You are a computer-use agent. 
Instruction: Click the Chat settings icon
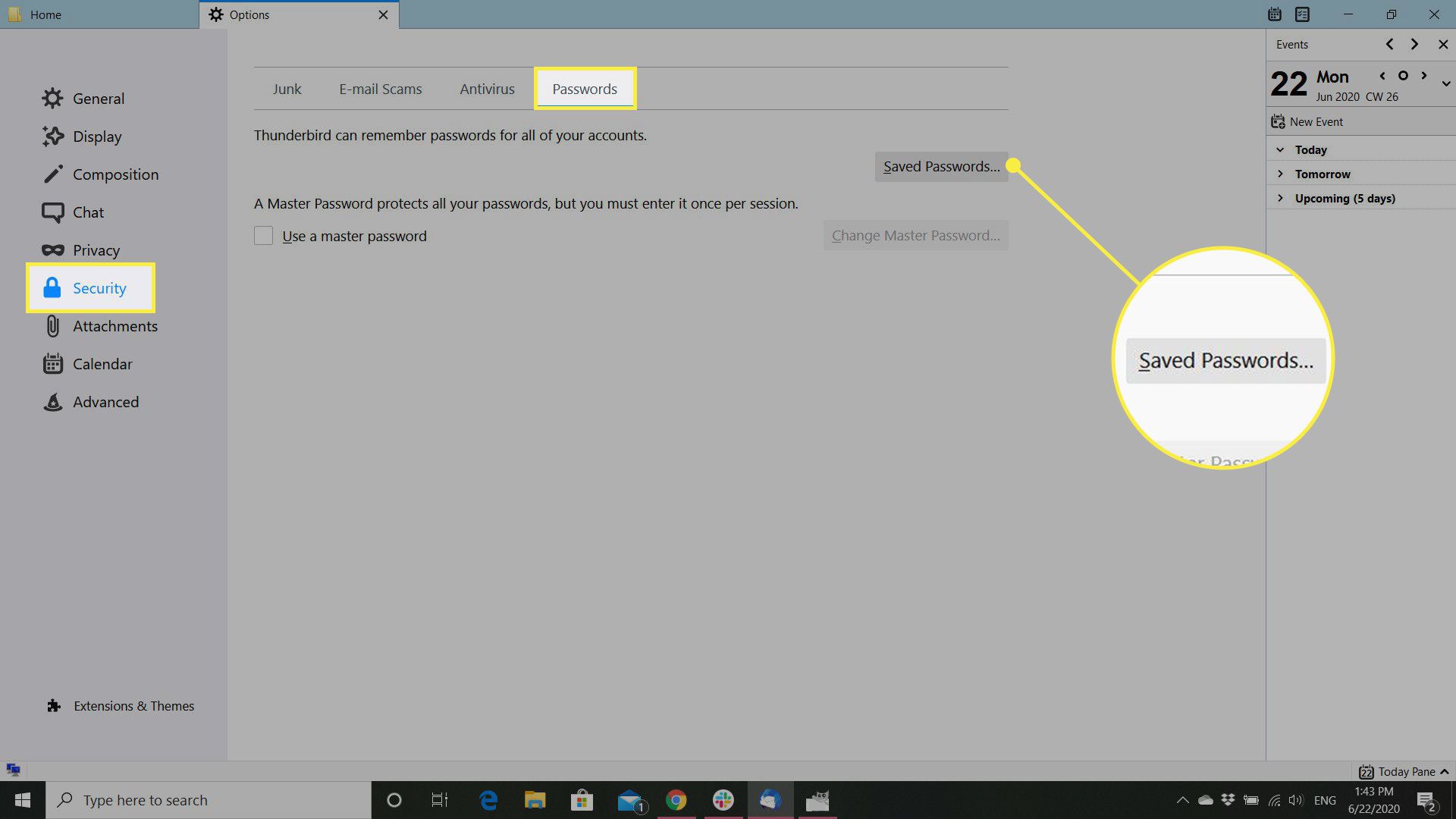pyautogui.click(x=51, y=211)
